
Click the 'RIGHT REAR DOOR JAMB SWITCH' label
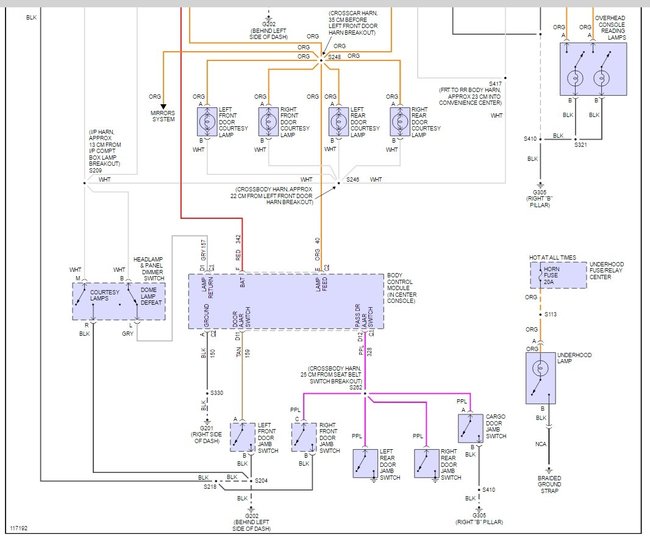tap(451, 464)
